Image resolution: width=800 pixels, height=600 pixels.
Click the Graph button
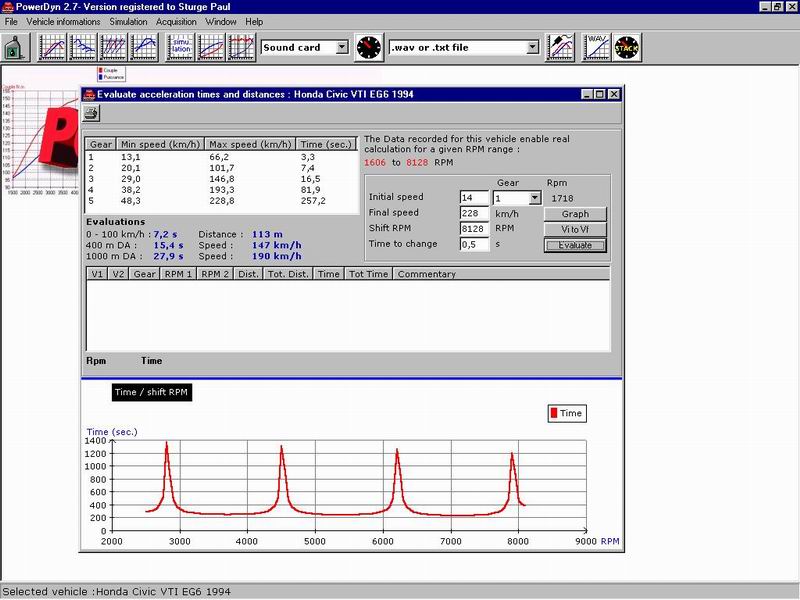[575, 214]
